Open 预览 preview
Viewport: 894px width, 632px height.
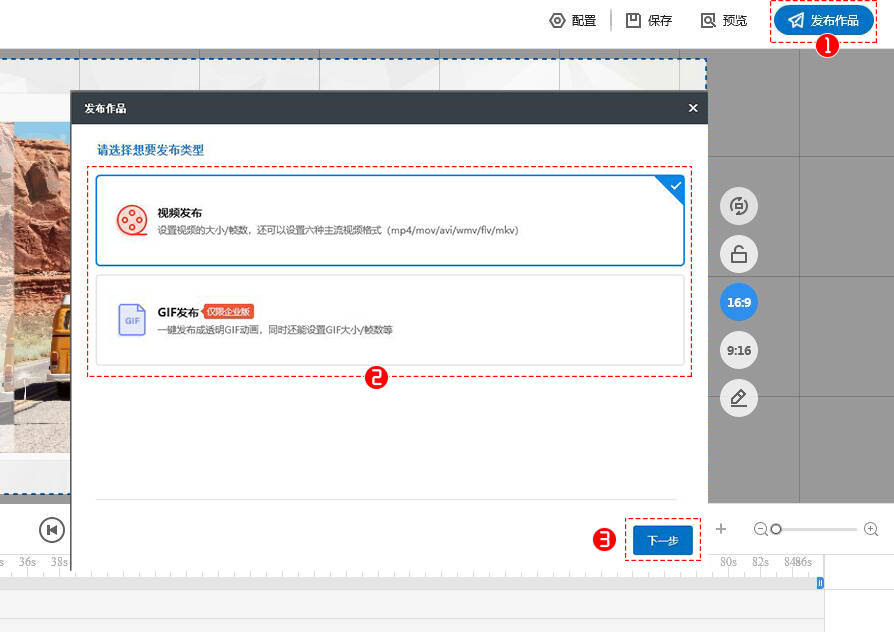724,21
